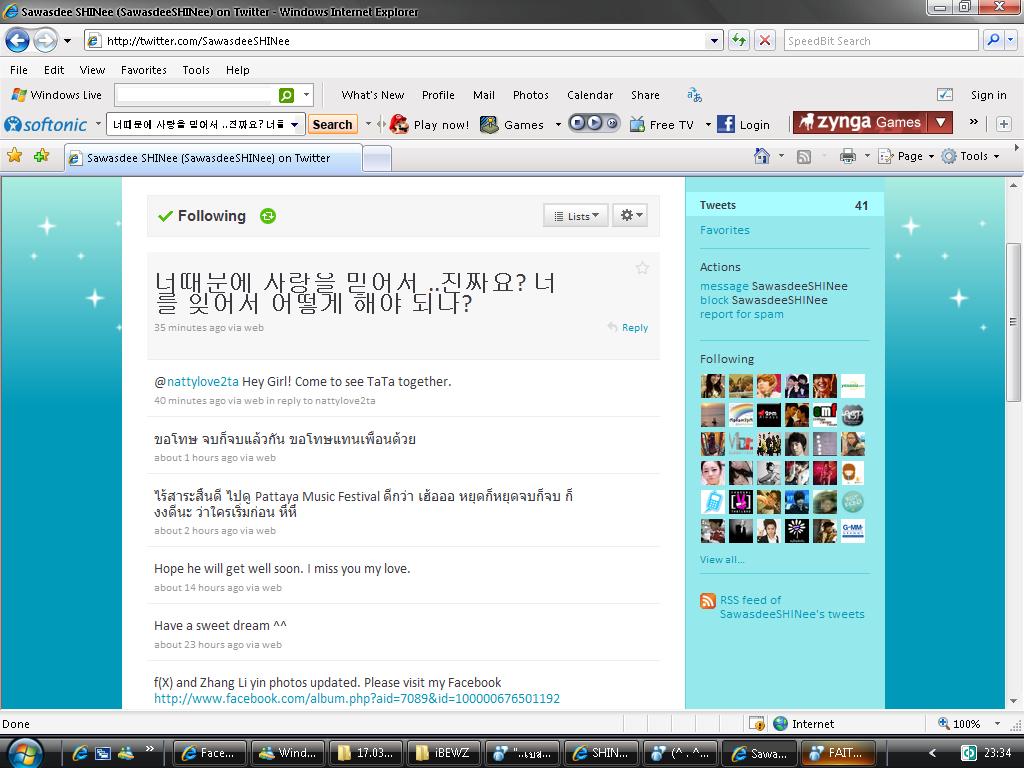Click the orange RSS feed icon

(x=707, y=601)
